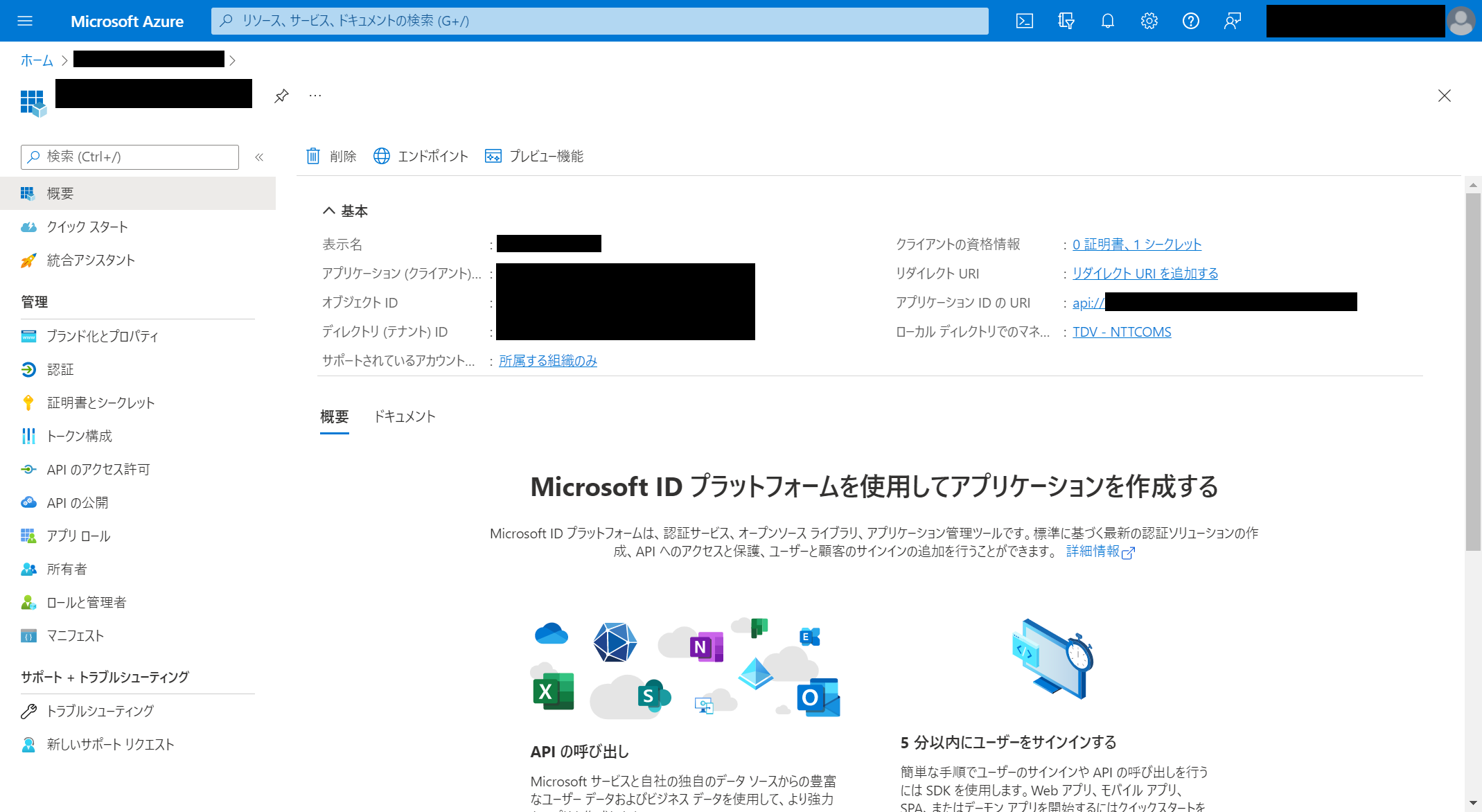
Task: Open the more options ellipsis
Action: pos(315,96)
